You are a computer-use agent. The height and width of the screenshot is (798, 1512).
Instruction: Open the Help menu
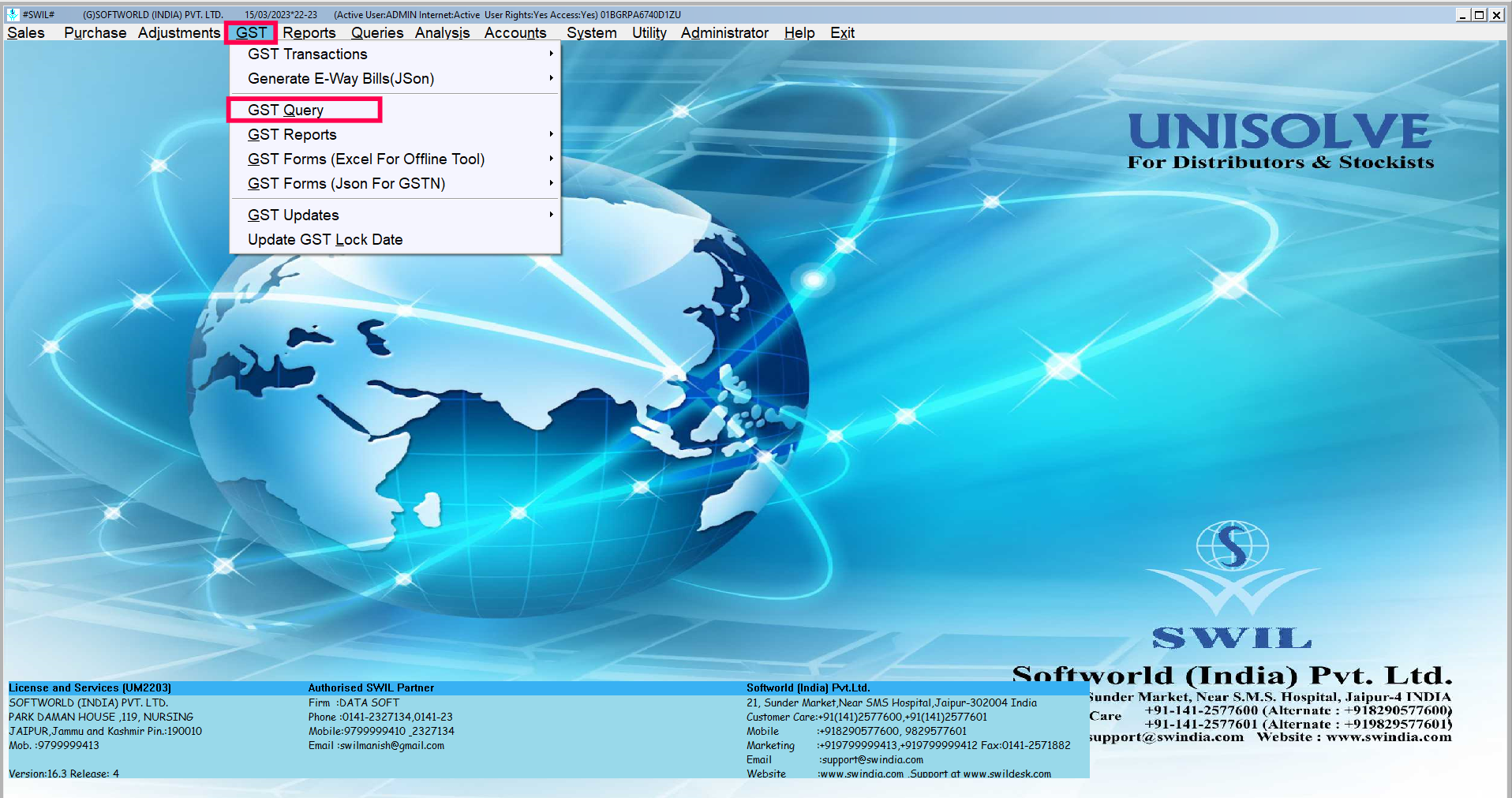pos(799,32)
